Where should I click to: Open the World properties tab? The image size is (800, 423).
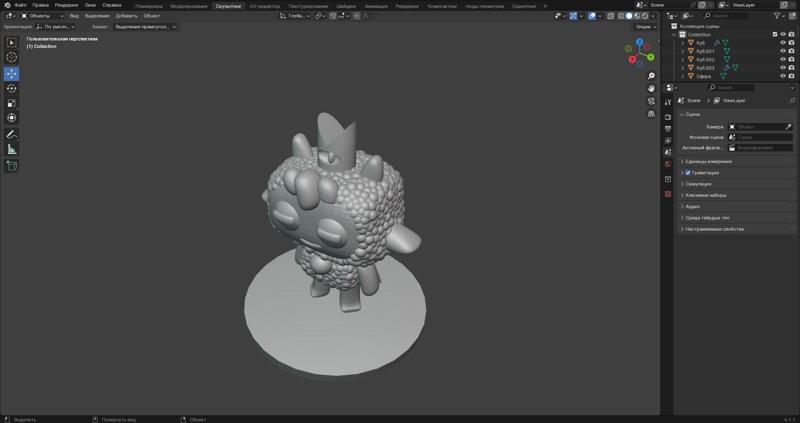668,164
